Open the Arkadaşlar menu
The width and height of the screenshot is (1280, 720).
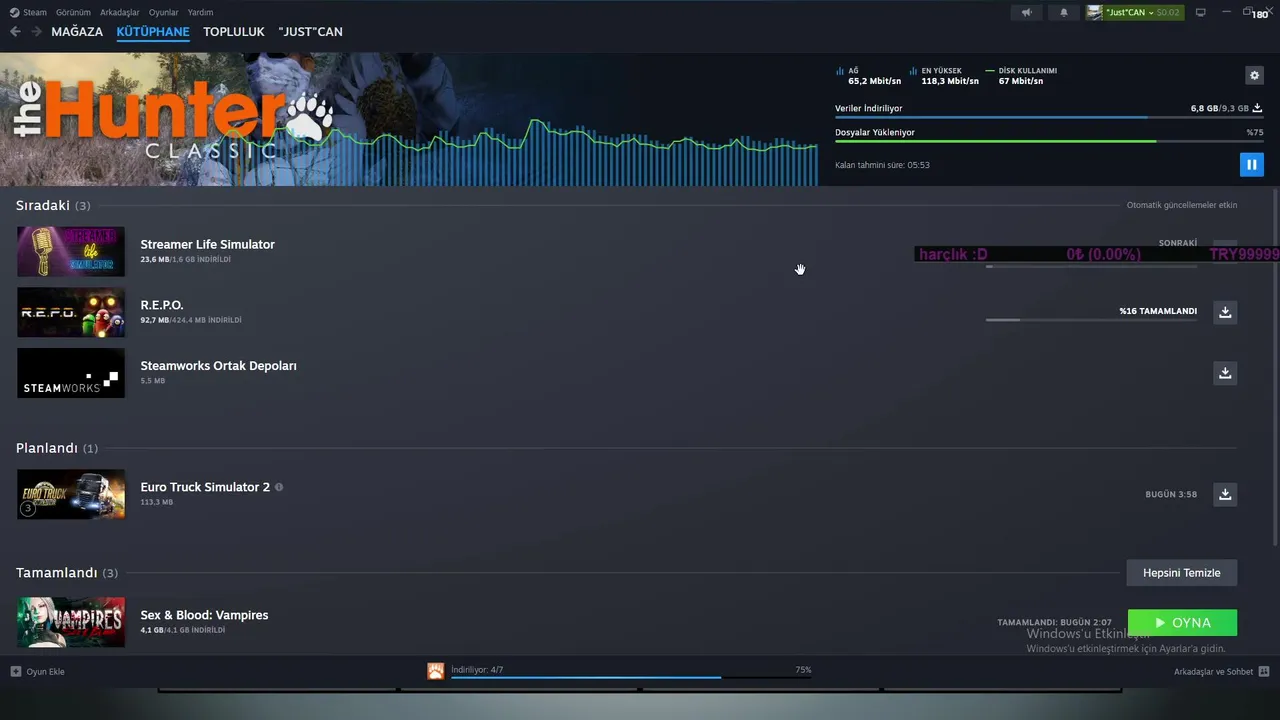click(x=120, y=12)
